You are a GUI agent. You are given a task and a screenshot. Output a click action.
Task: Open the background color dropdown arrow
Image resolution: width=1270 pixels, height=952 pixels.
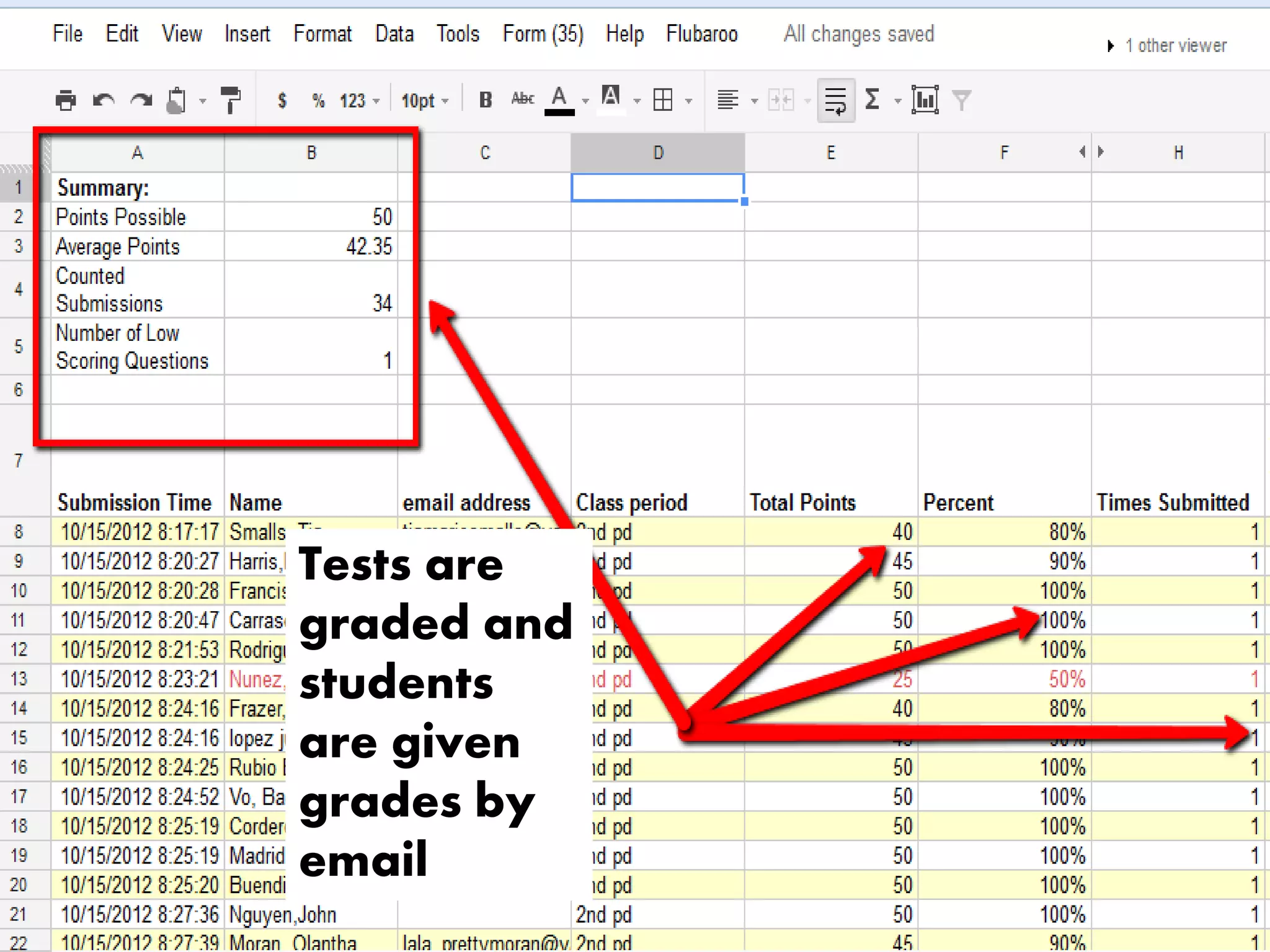(637, 101)
